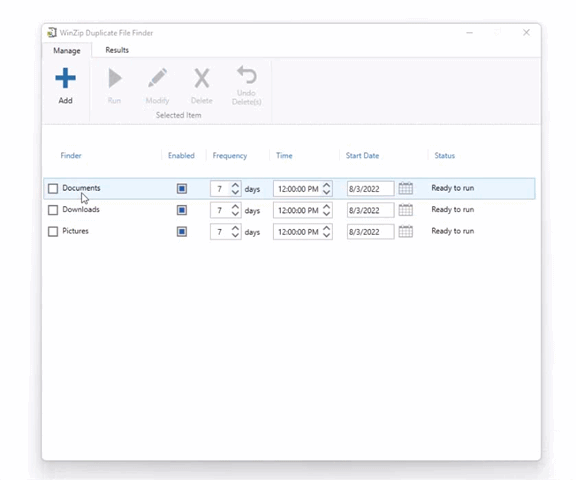Select the Documents finder name
Viewport: 576px width, 480px height.
coord(81,188)
